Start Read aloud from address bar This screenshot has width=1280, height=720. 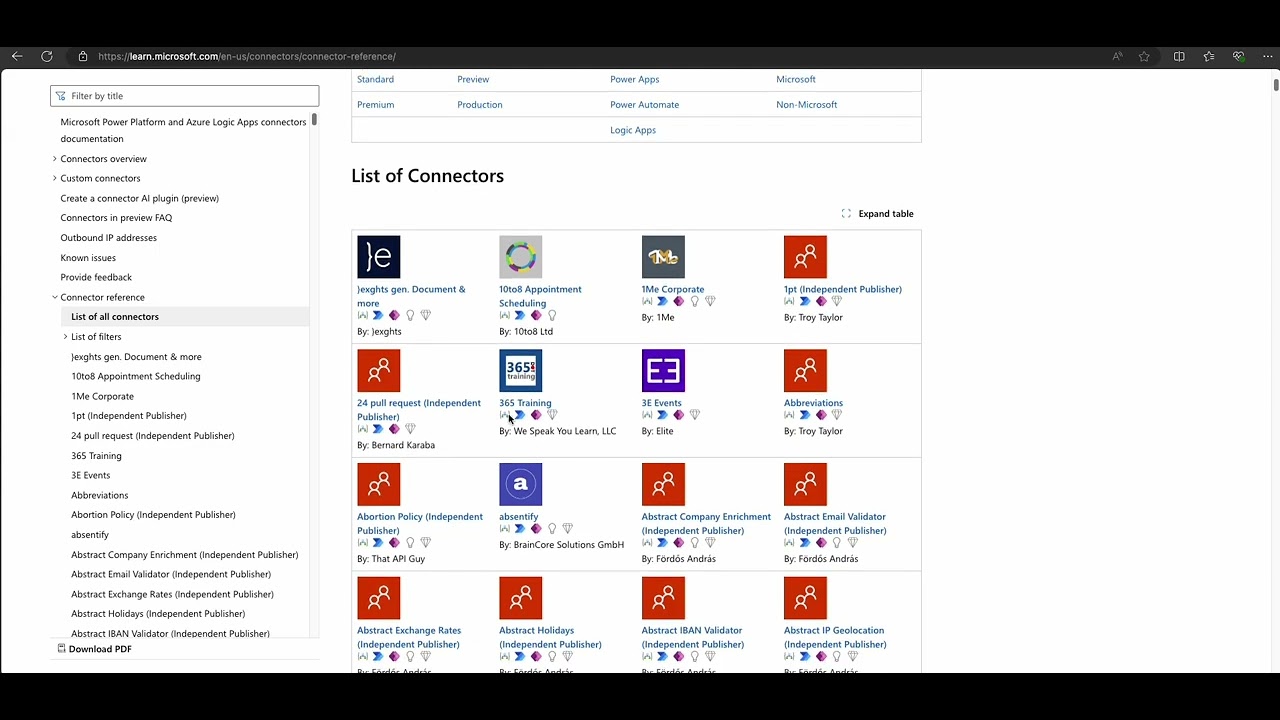point(1117,56)
